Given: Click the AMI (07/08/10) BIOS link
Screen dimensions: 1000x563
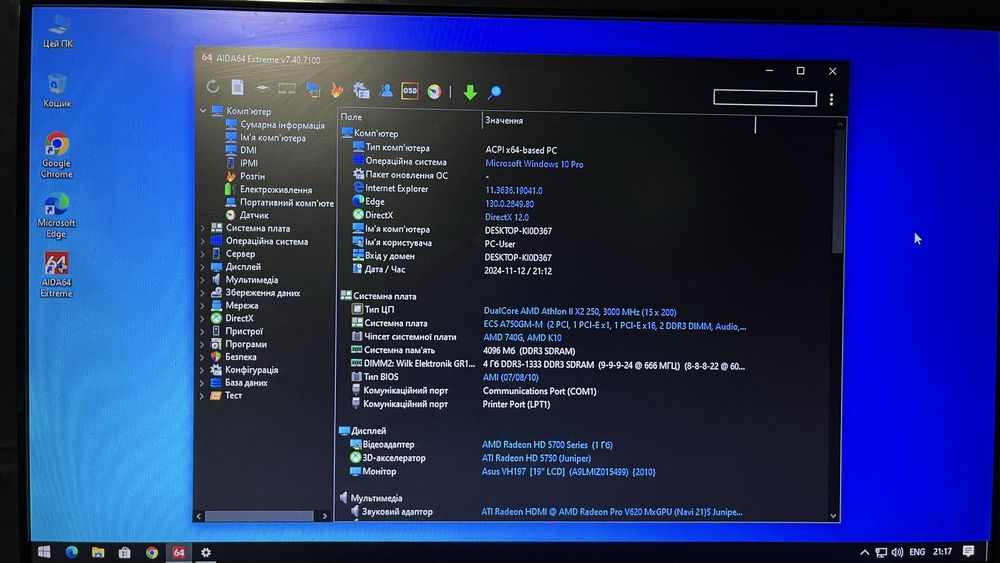Looking at the screenshot, I should [510, 377].
